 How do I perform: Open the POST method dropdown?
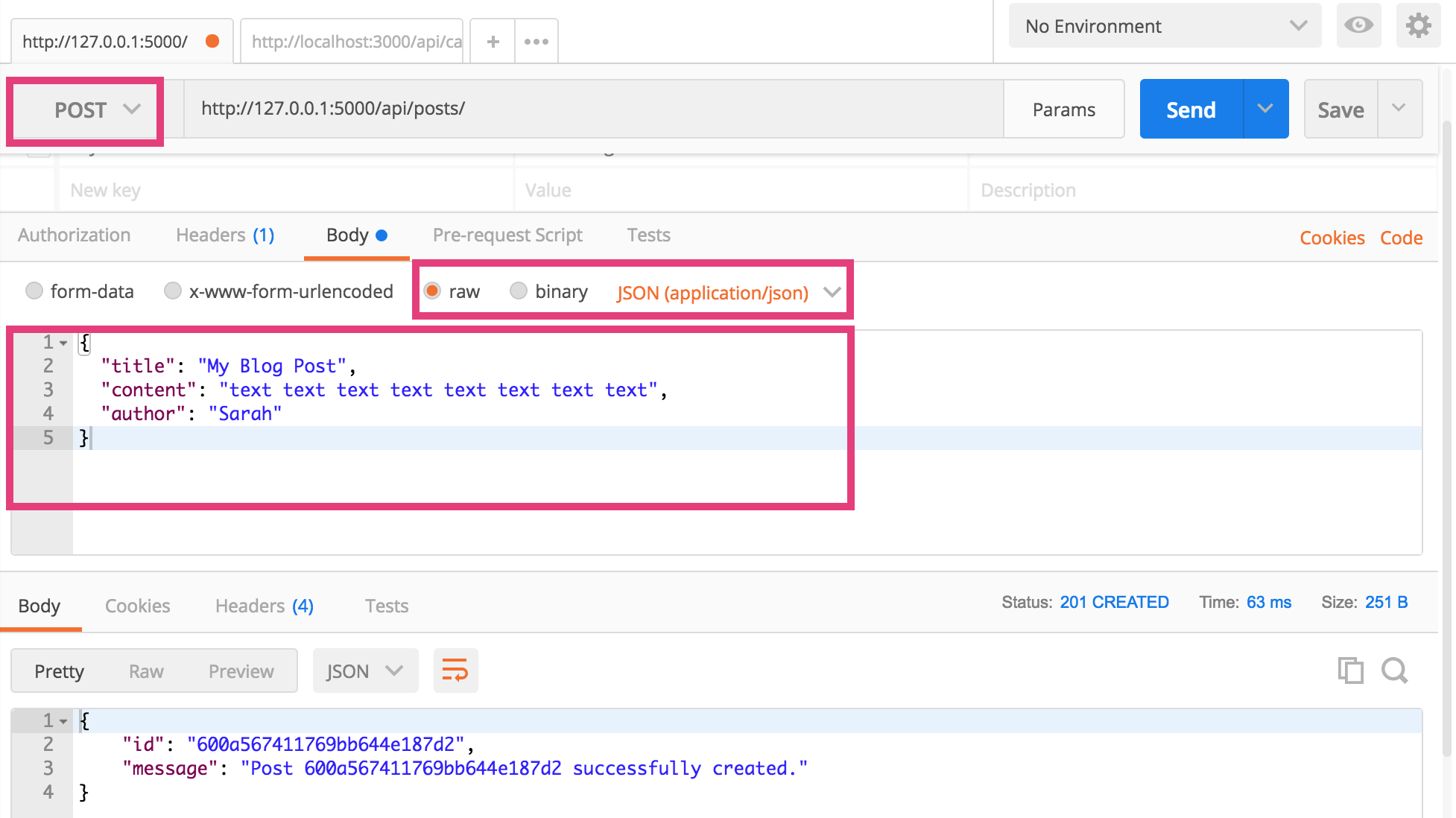coord(95,110)
